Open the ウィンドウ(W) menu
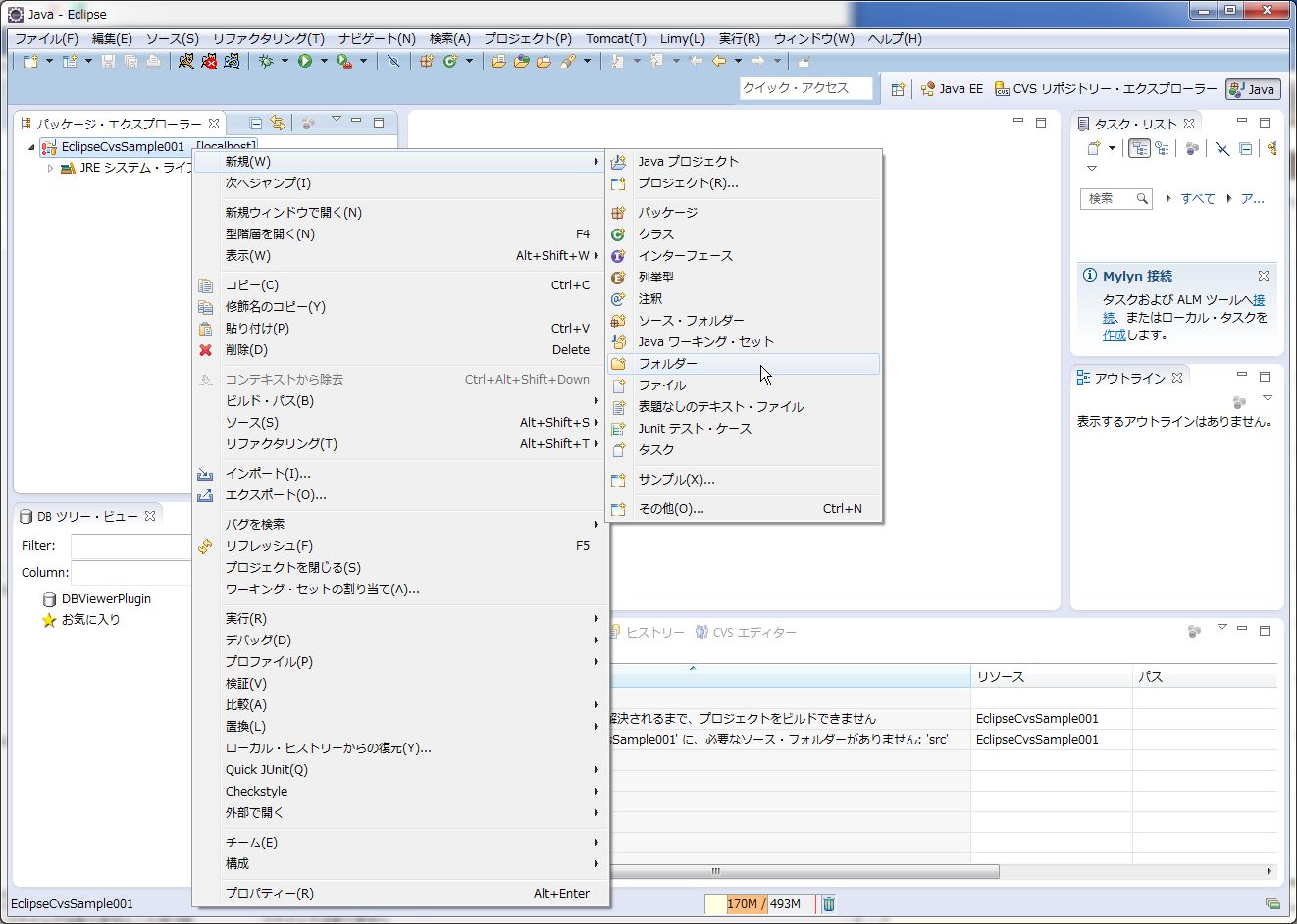1297x924 pixels. [813, 38]
